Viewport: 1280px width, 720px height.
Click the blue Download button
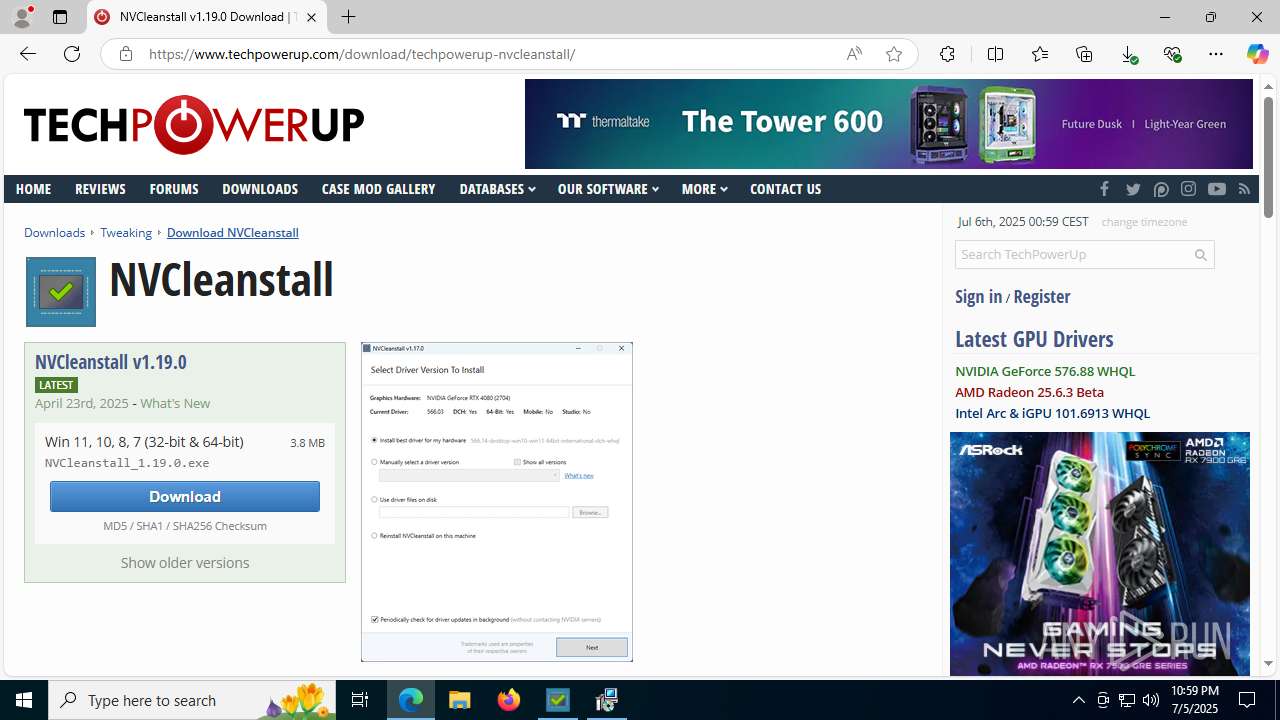185,497
